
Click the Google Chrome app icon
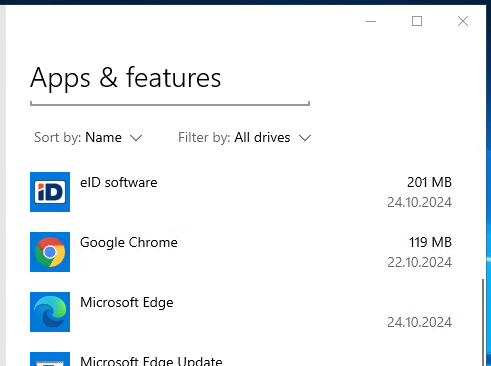tap(50, 252)
